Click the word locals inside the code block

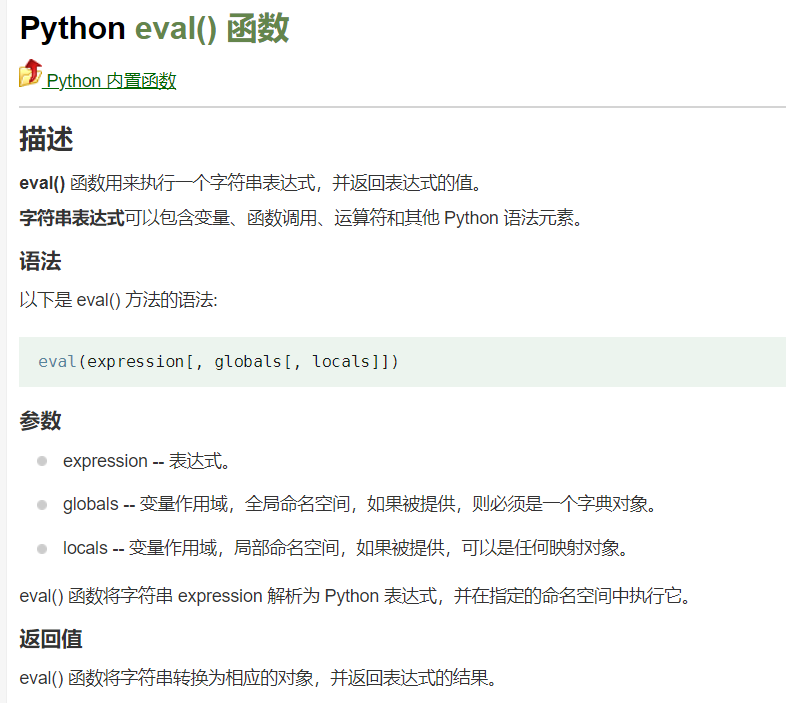pos(341,361)
